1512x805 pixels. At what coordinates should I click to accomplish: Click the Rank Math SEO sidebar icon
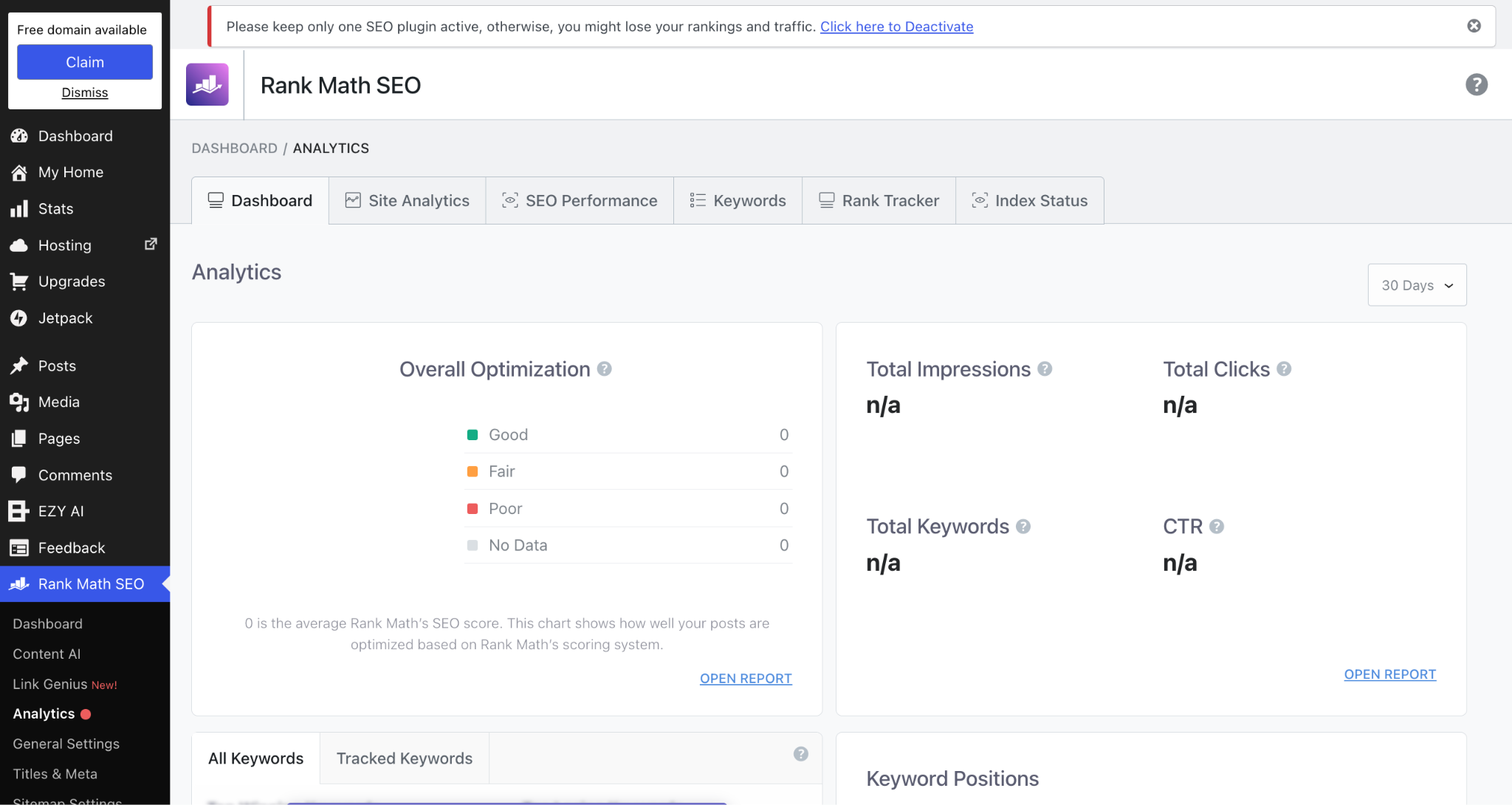click(19, 584)
